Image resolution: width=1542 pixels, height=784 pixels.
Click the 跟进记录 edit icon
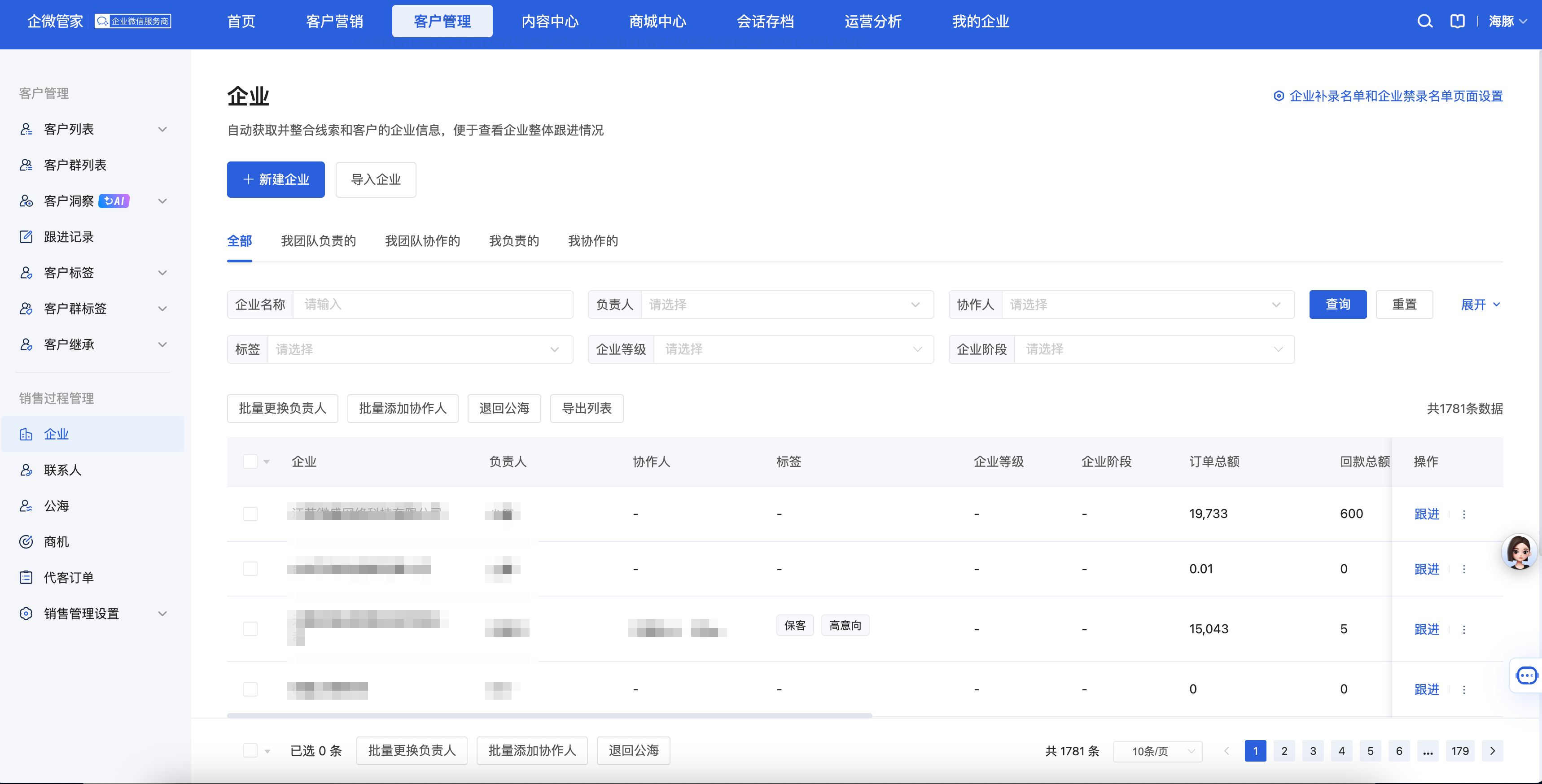(x=26, y=237)
